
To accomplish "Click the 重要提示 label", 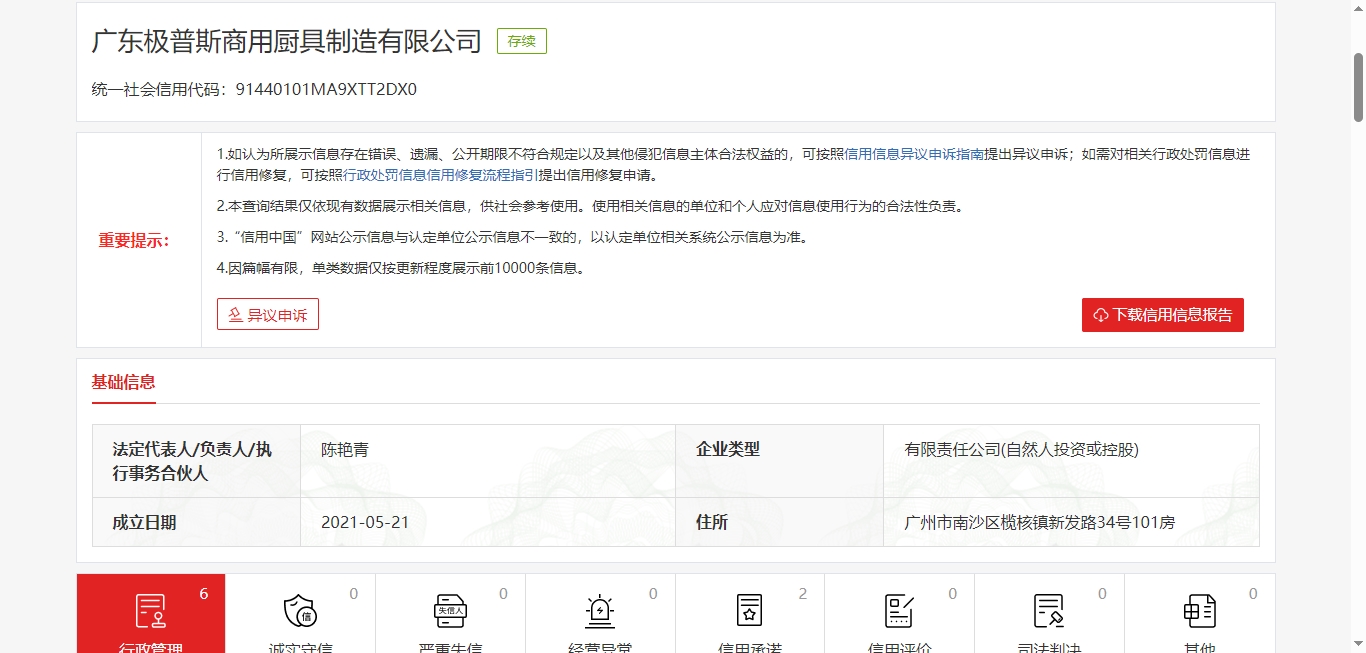I will click(x=134, y=241).
